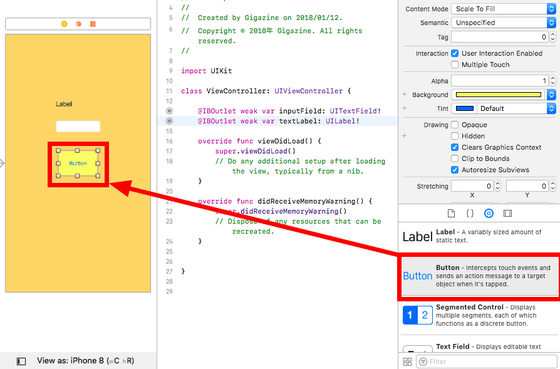Screen dimensions: 560x369
Task: Toggle the document outline sidebar icon
Action: 21,361
